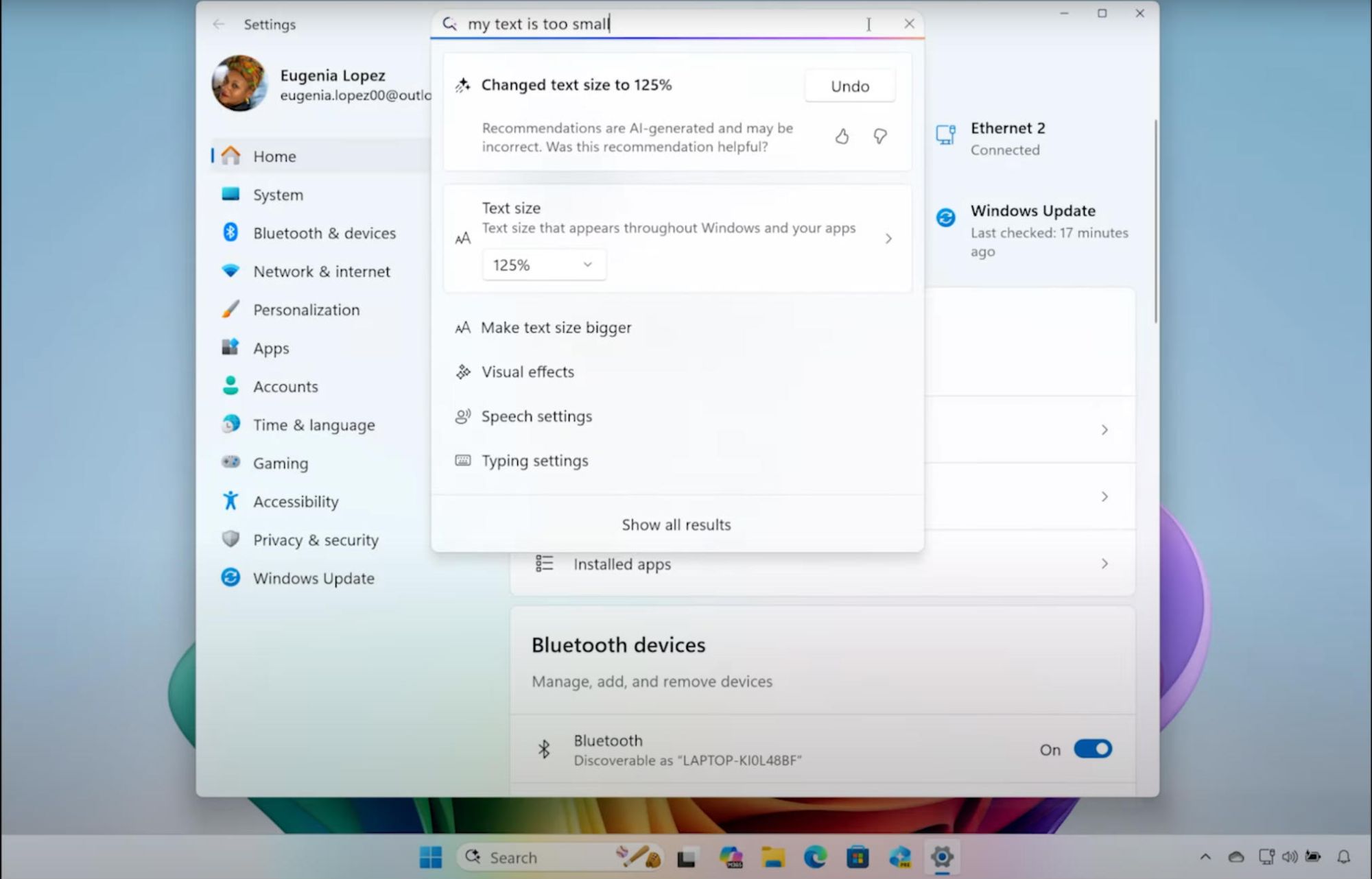The image size is (1372, 879).
Task: Expand the Text size setting chevron
Action: pos(888,239)
